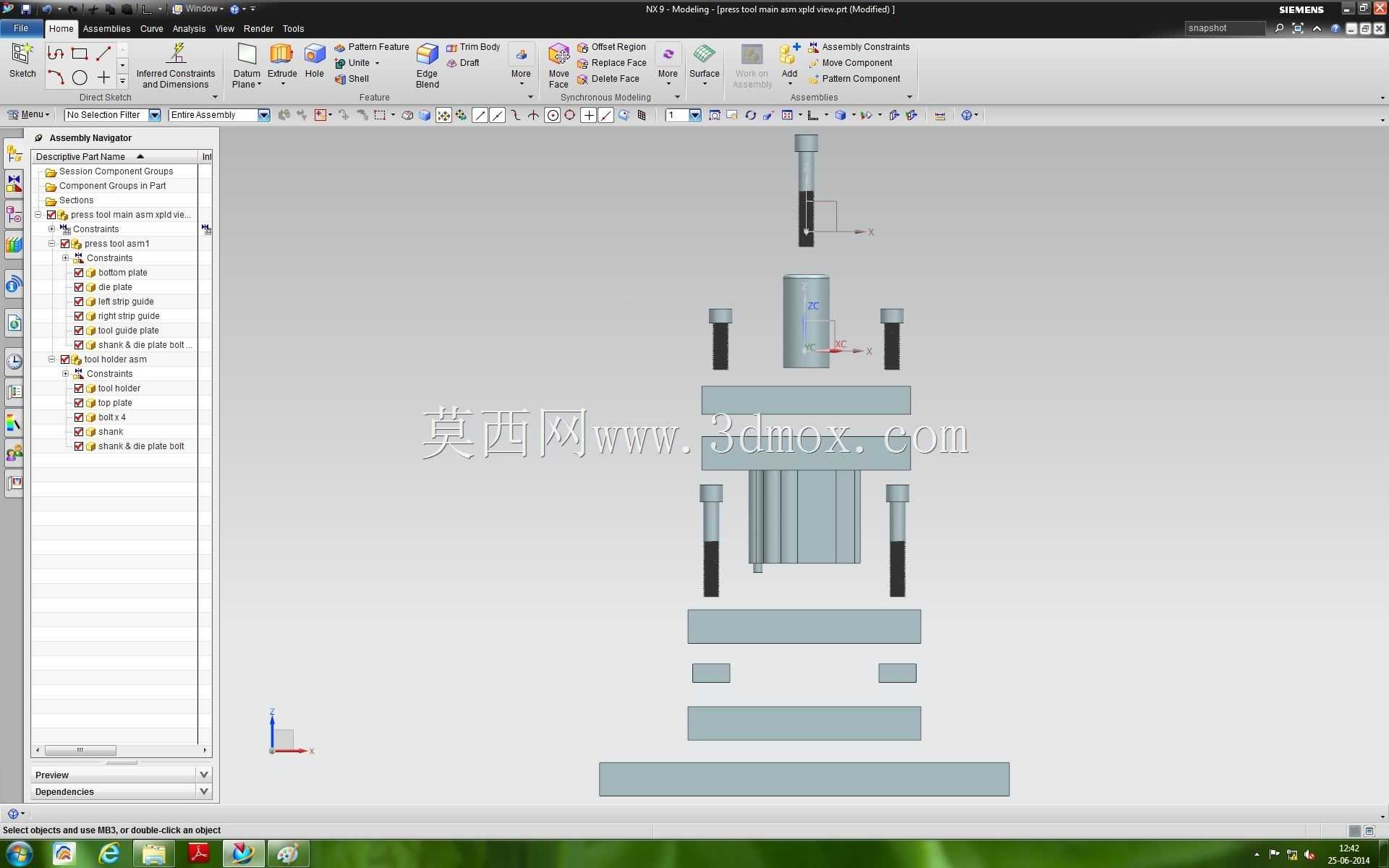
Task: Uncheck the tool guide plate component
Action: pyautogui.click(x=79, y=331)
